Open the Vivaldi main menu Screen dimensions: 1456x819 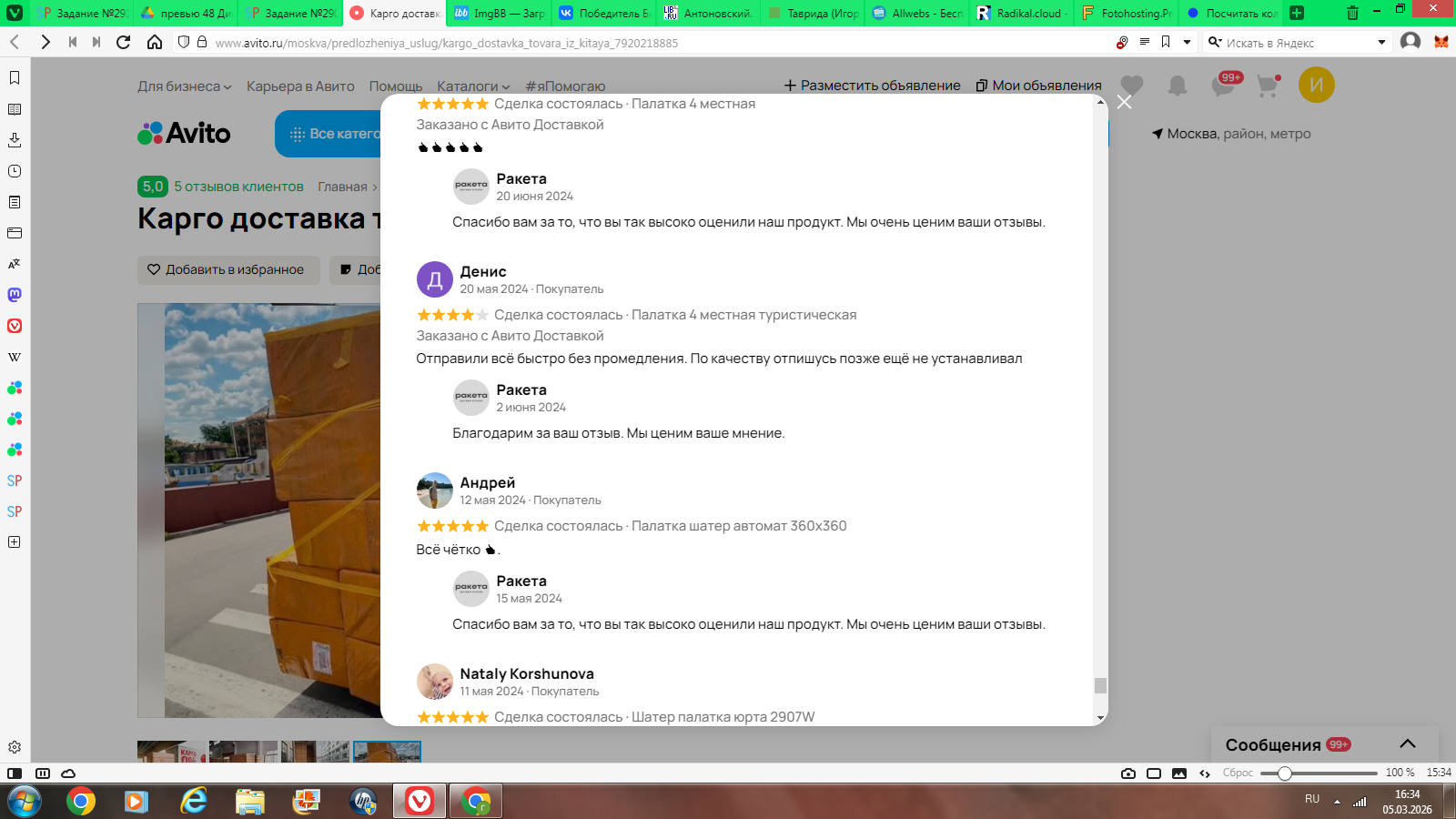pos(15,13)
